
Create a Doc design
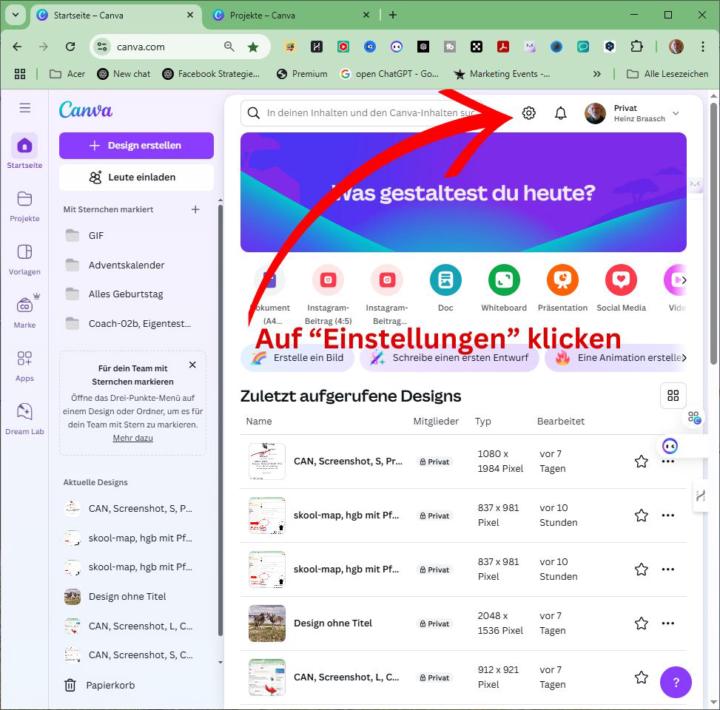point(445,288)
